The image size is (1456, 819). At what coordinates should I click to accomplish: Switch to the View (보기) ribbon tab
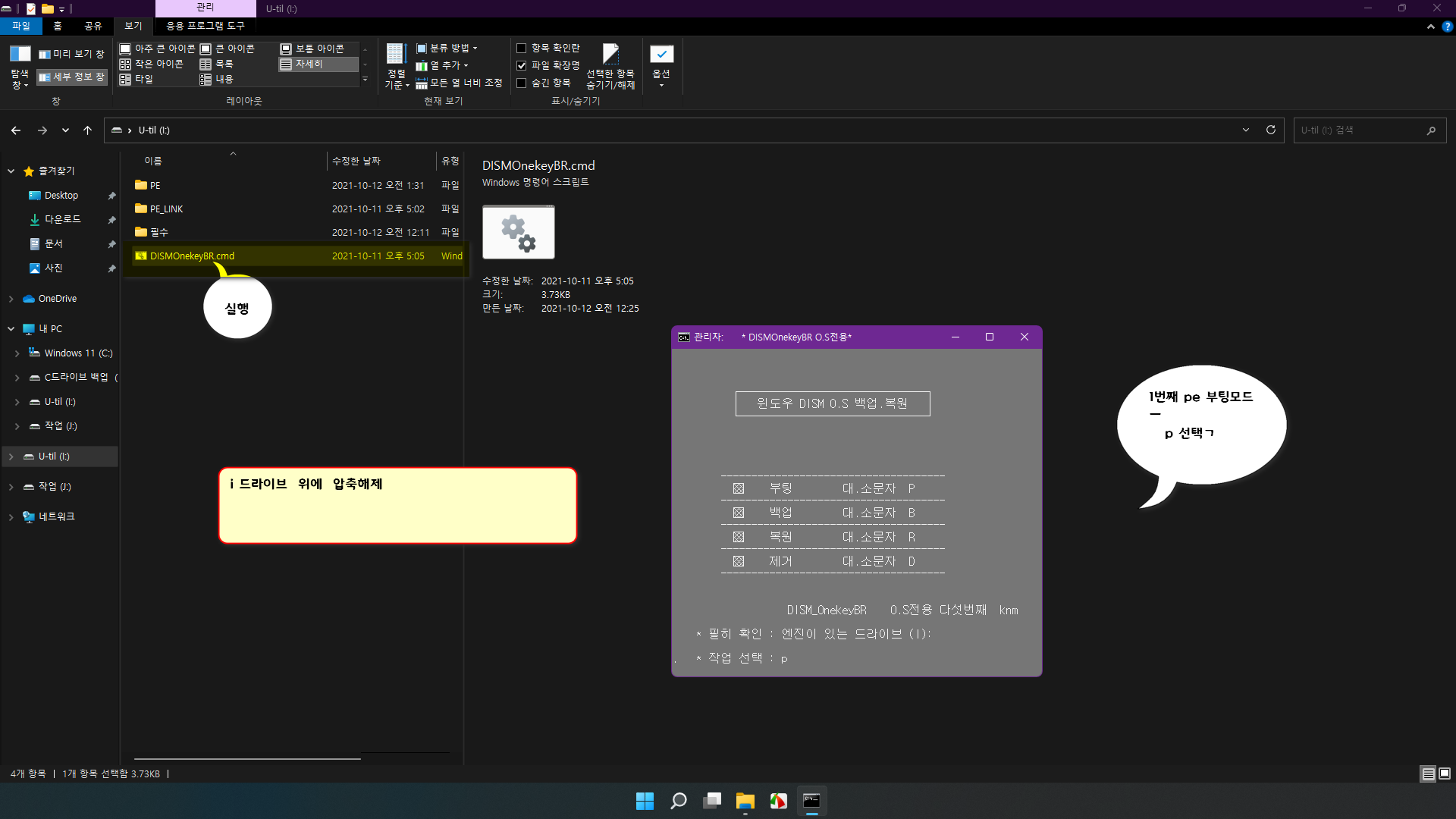[133, 26]
